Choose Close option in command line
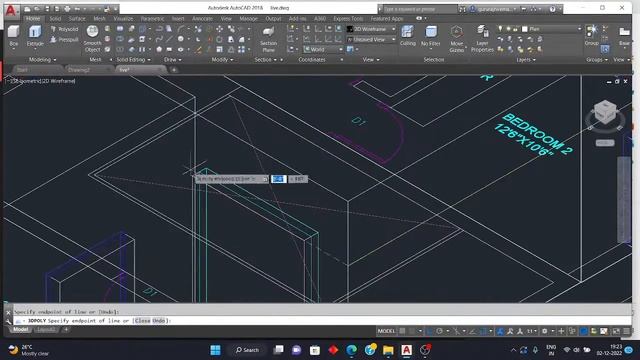 tap(142, 321)
